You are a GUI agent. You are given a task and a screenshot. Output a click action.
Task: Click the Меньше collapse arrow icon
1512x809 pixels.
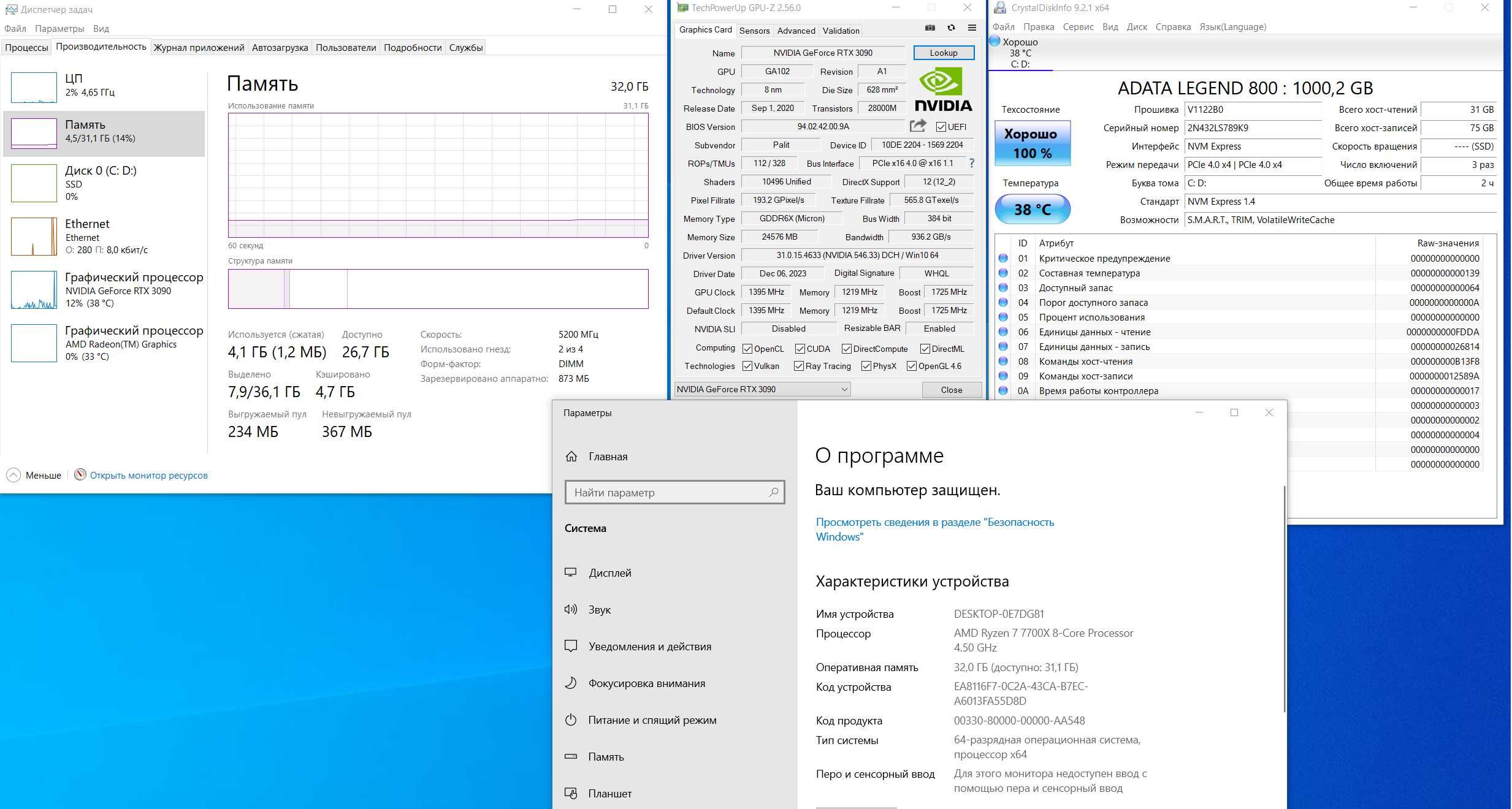click(x=13, y=475)
